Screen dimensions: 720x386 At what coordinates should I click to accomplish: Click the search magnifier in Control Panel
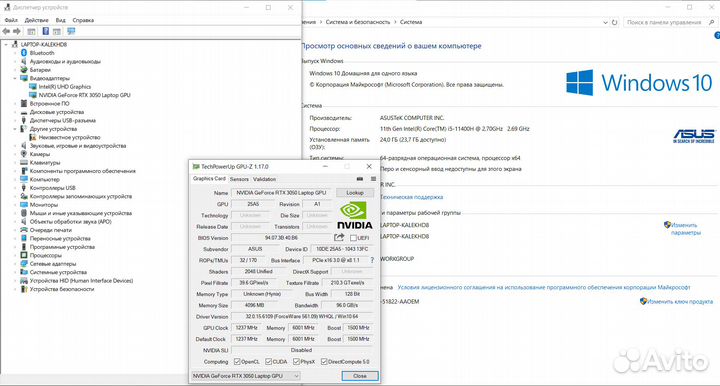(712, 22)
